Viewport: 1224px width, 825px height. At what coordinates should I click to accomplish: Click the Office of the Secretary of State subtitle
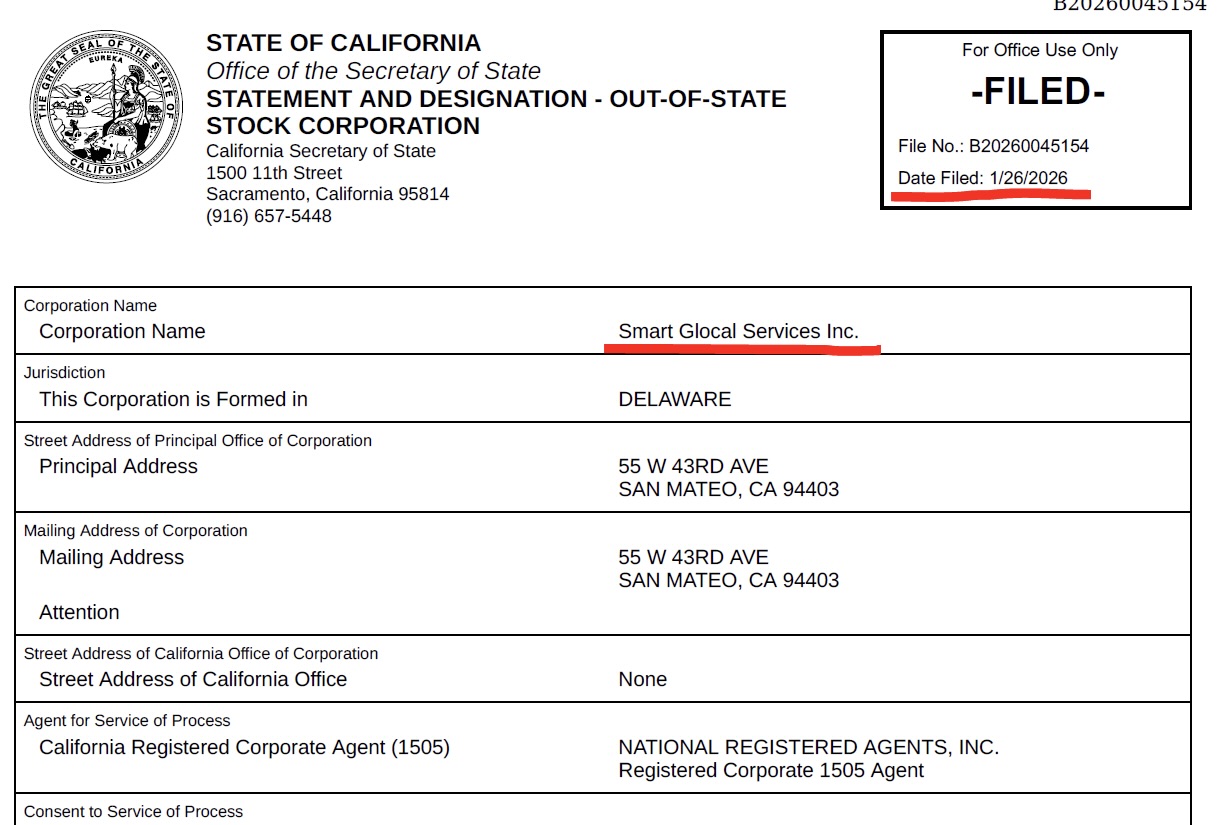click(x=373, y=71)
